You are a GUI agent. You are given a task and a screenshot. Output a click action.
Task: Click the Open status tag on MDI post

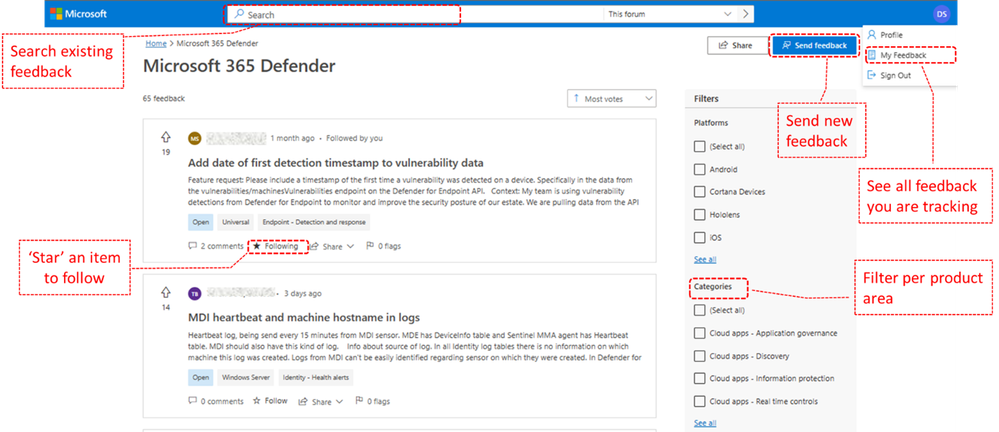pyautogui.click(x=201, y=377)
